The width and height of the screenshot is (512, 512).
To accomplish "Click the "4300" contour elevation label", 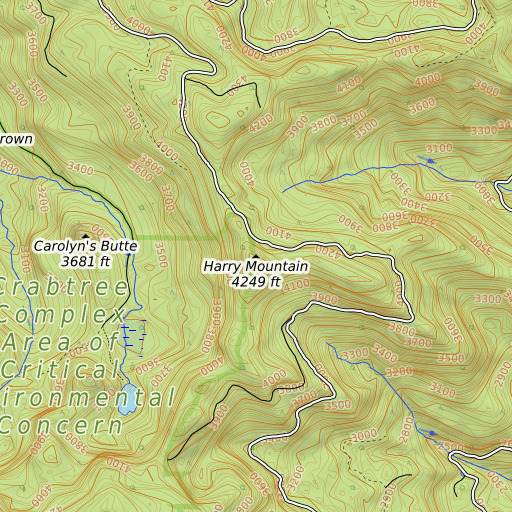I will [237, 85].
